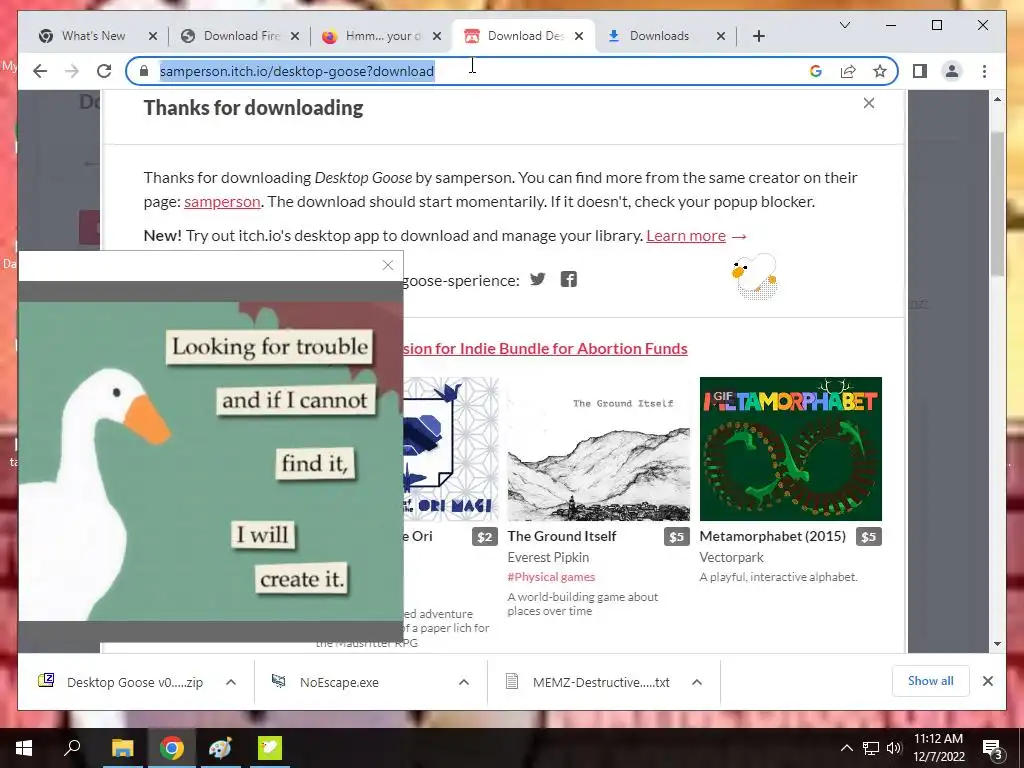Open the NoEscape.exe download item
The height and width of the screenshot is (768, 1024).
pyautogui.click(x=340, y=682)
